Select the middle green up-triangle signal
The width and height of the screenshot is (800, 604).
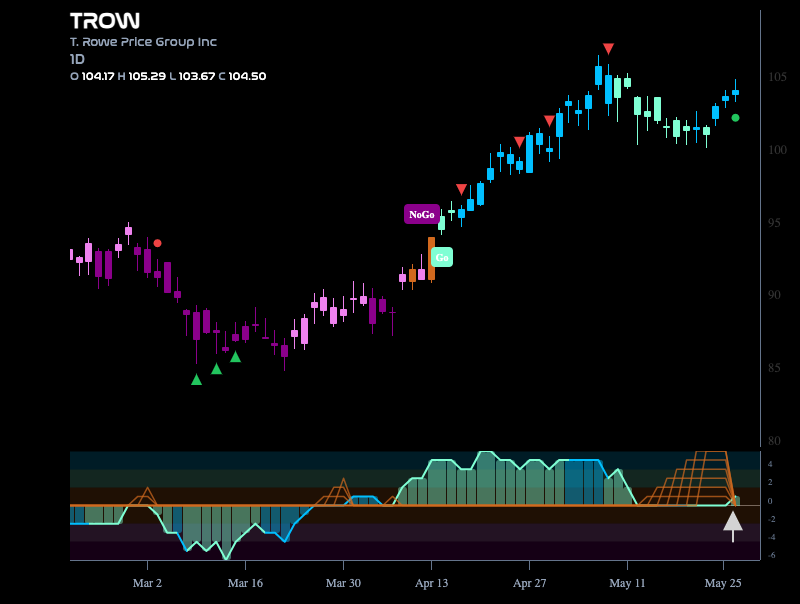coord(216,369)
